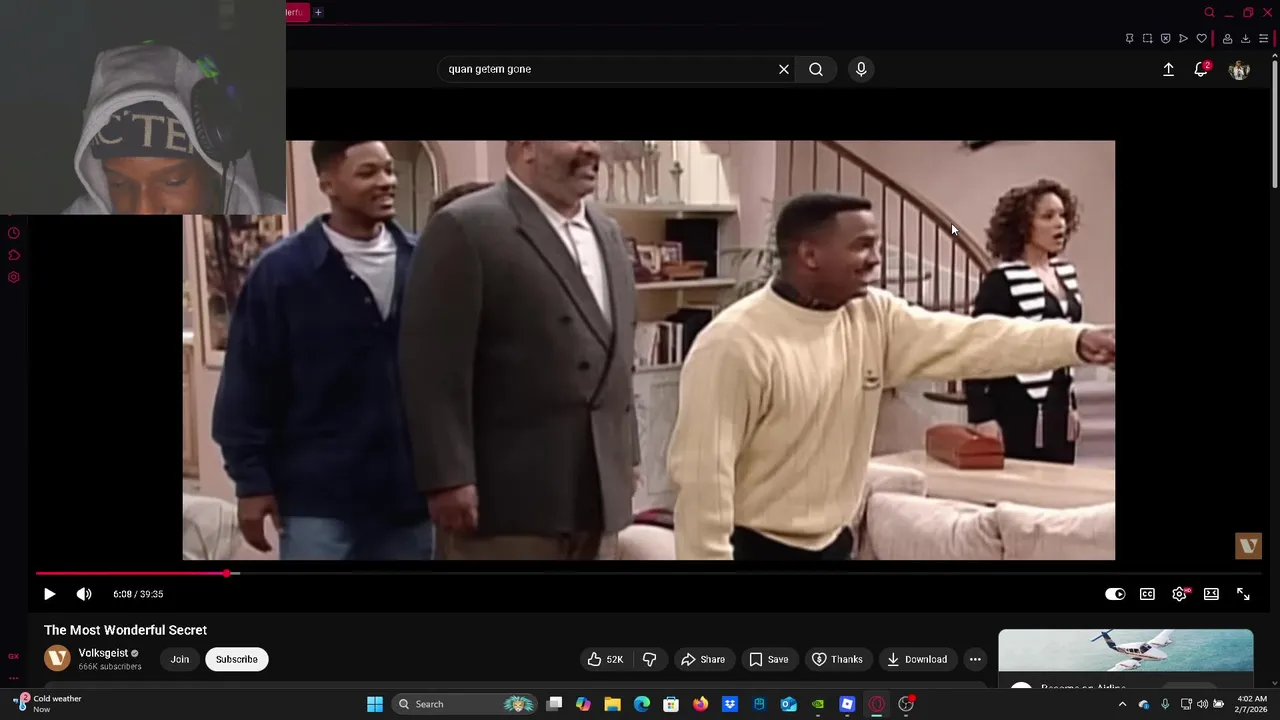The height and width of the screenshot is (720, 1280).
Task: Subscribe to Volksgeist channel
Action: 237,659
